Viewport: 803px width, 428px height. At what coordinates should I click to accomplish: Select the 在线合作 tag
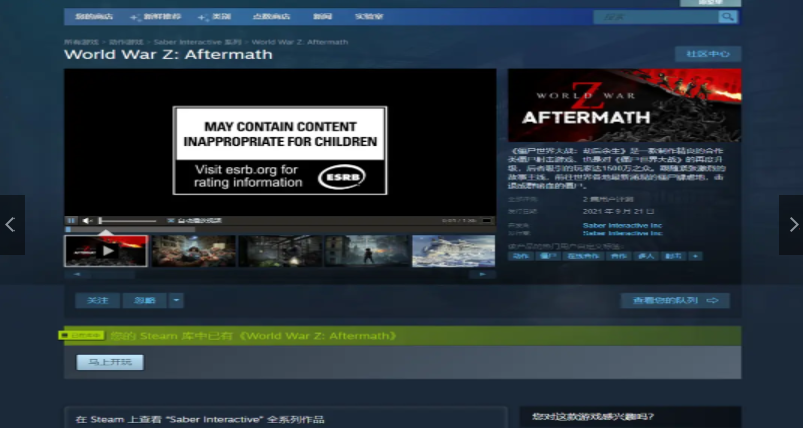coord(583,256)
